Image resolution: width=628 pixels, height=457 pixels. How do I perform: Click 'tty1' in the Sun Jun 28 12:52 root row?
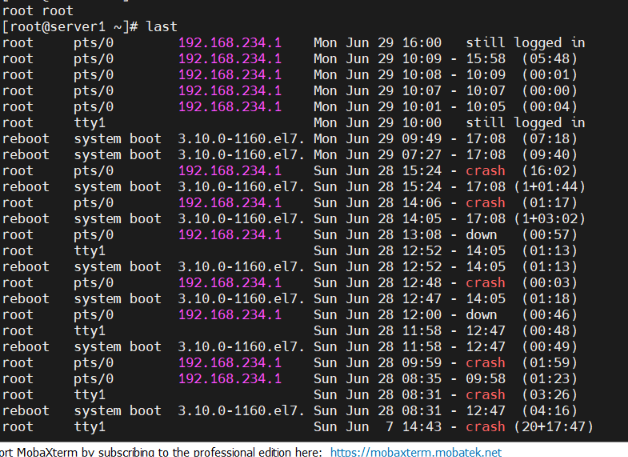89,251
